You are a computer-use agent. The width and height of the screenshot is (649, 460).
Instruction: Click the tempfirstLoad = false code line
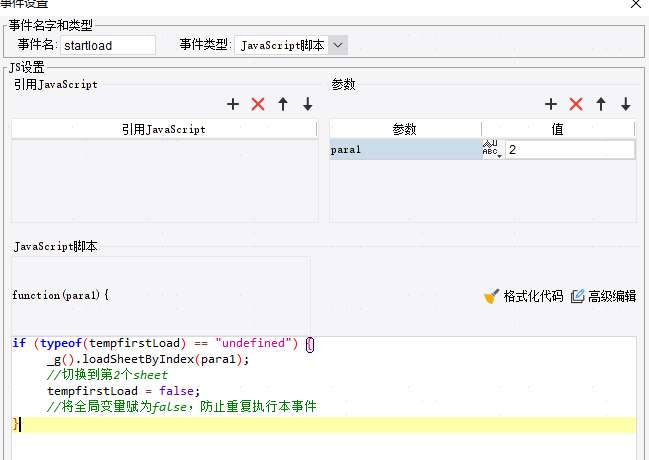click(123, 391)
